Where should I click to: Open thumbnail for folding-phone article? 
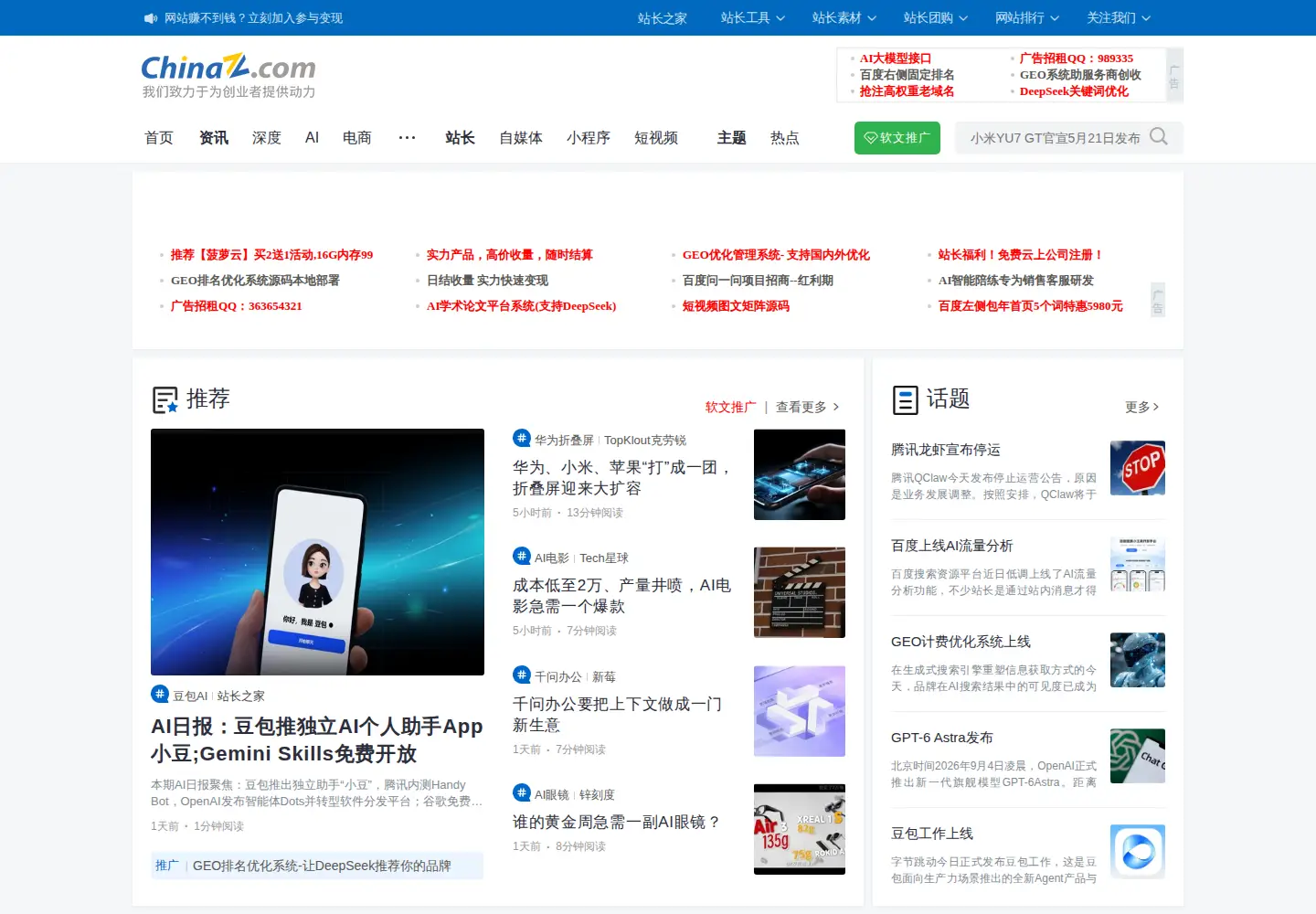[800, 474]
